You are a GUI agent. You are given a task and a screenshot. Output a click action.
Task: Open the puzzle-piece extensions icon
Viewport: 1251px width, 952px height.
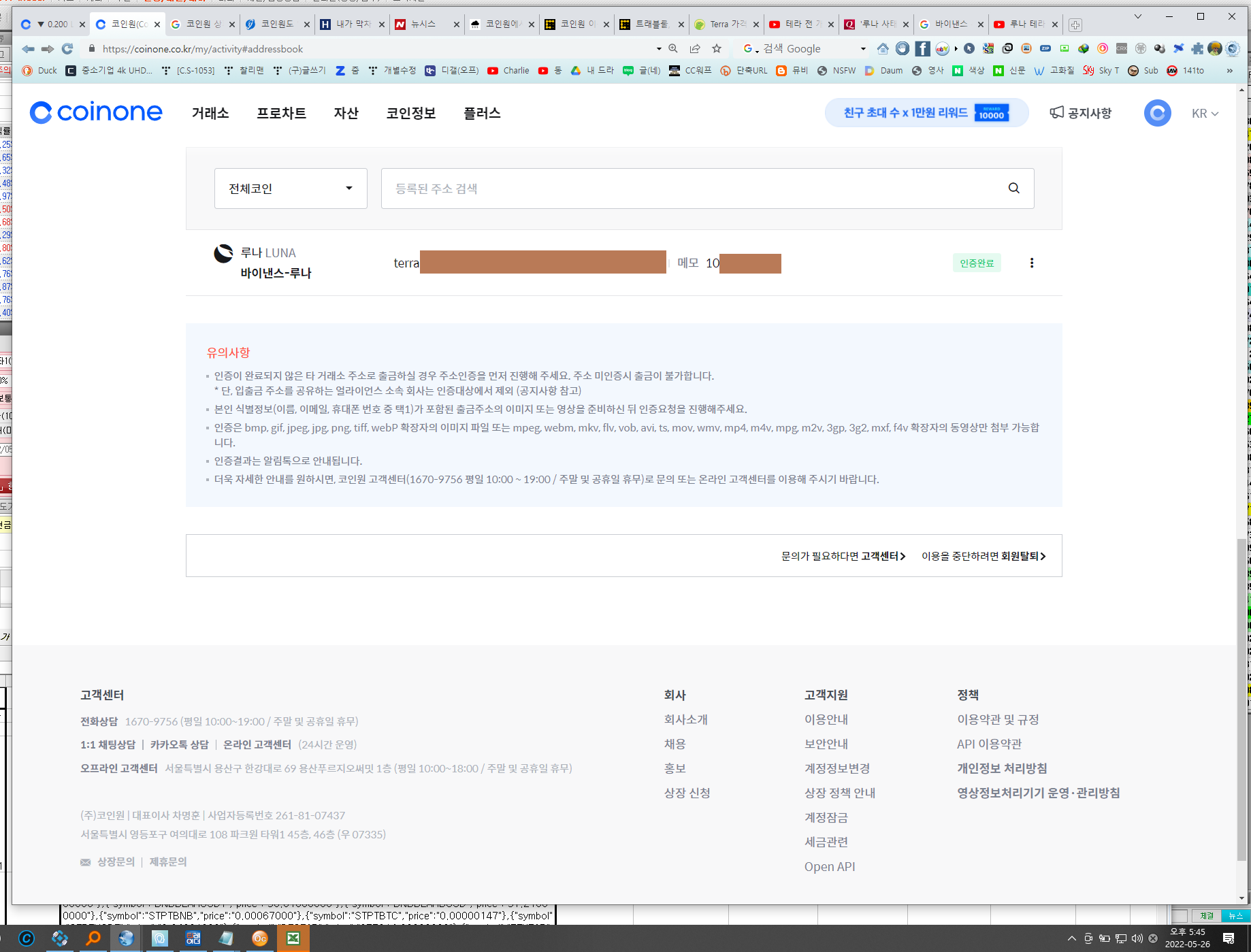(1197, 48)
